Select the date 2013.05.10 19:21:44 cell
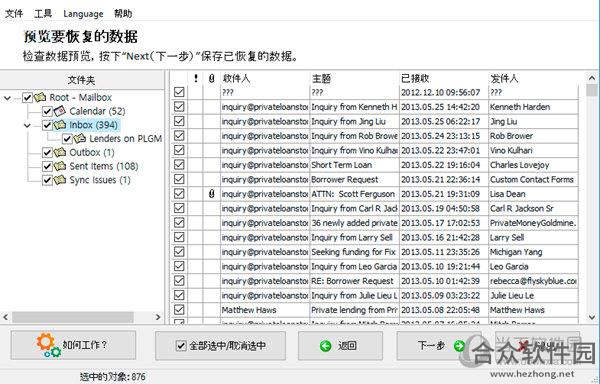 444,266
